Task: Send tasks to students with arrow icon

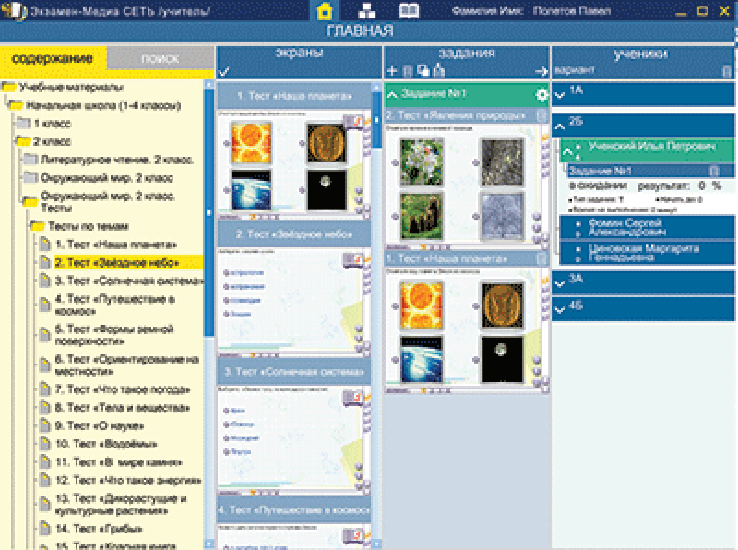Action: pos(542,72)
